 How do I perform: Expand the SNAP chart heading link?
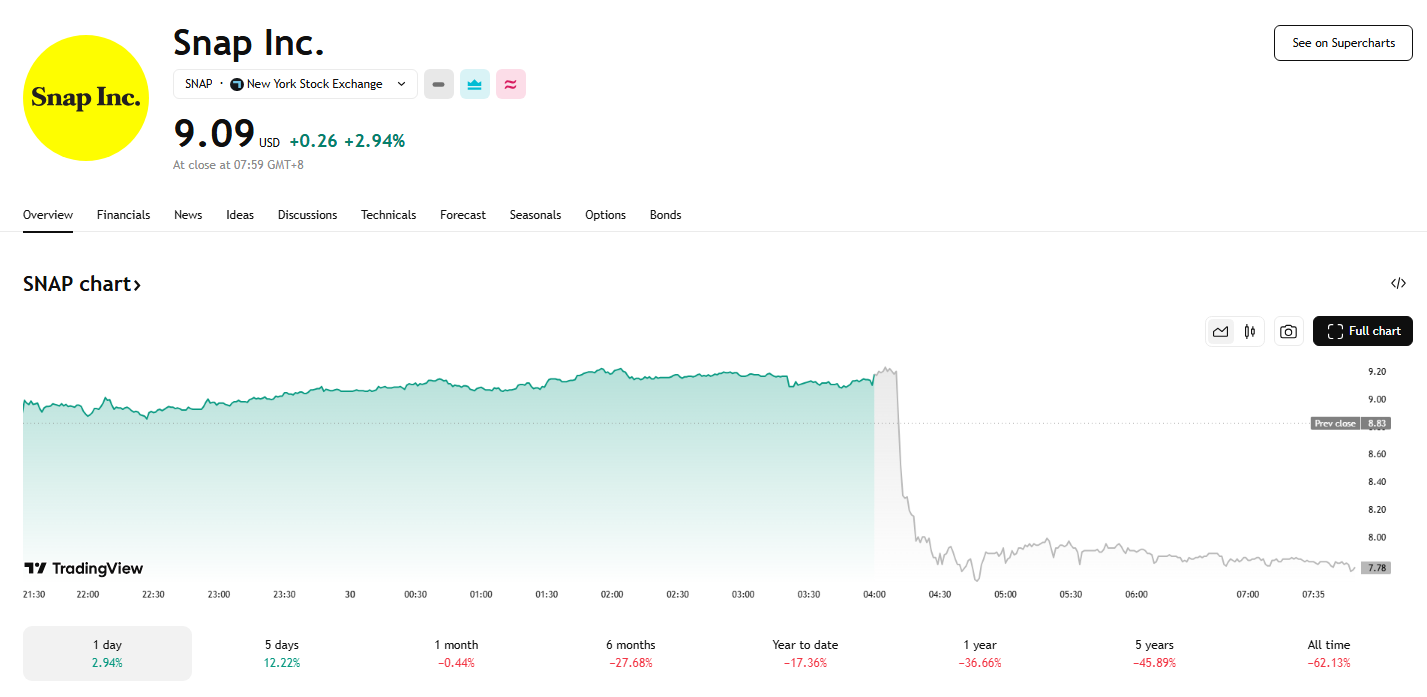[82, 284]
